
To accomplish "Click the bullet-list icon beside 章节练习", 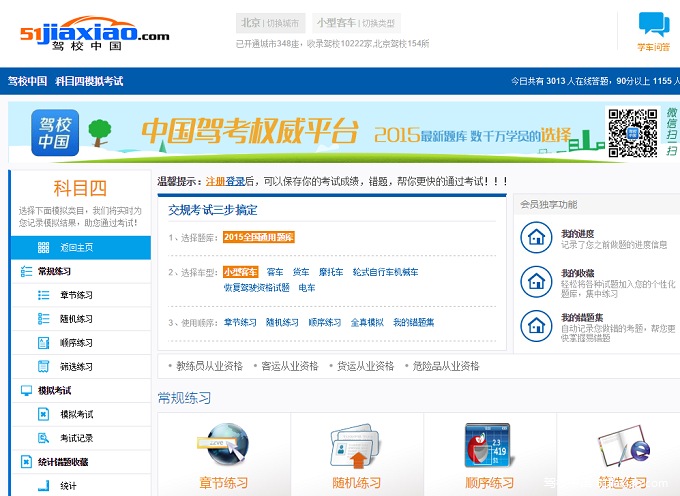I will click(43, 295).
